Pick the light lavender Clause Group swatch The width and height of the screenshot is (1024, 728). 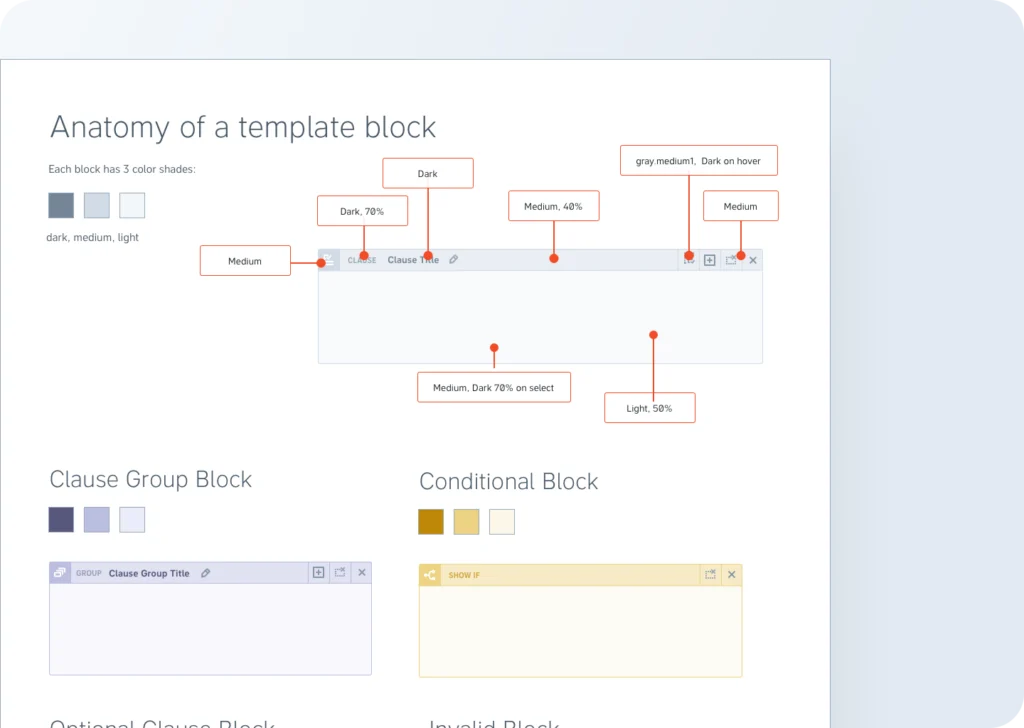(132, 520)
